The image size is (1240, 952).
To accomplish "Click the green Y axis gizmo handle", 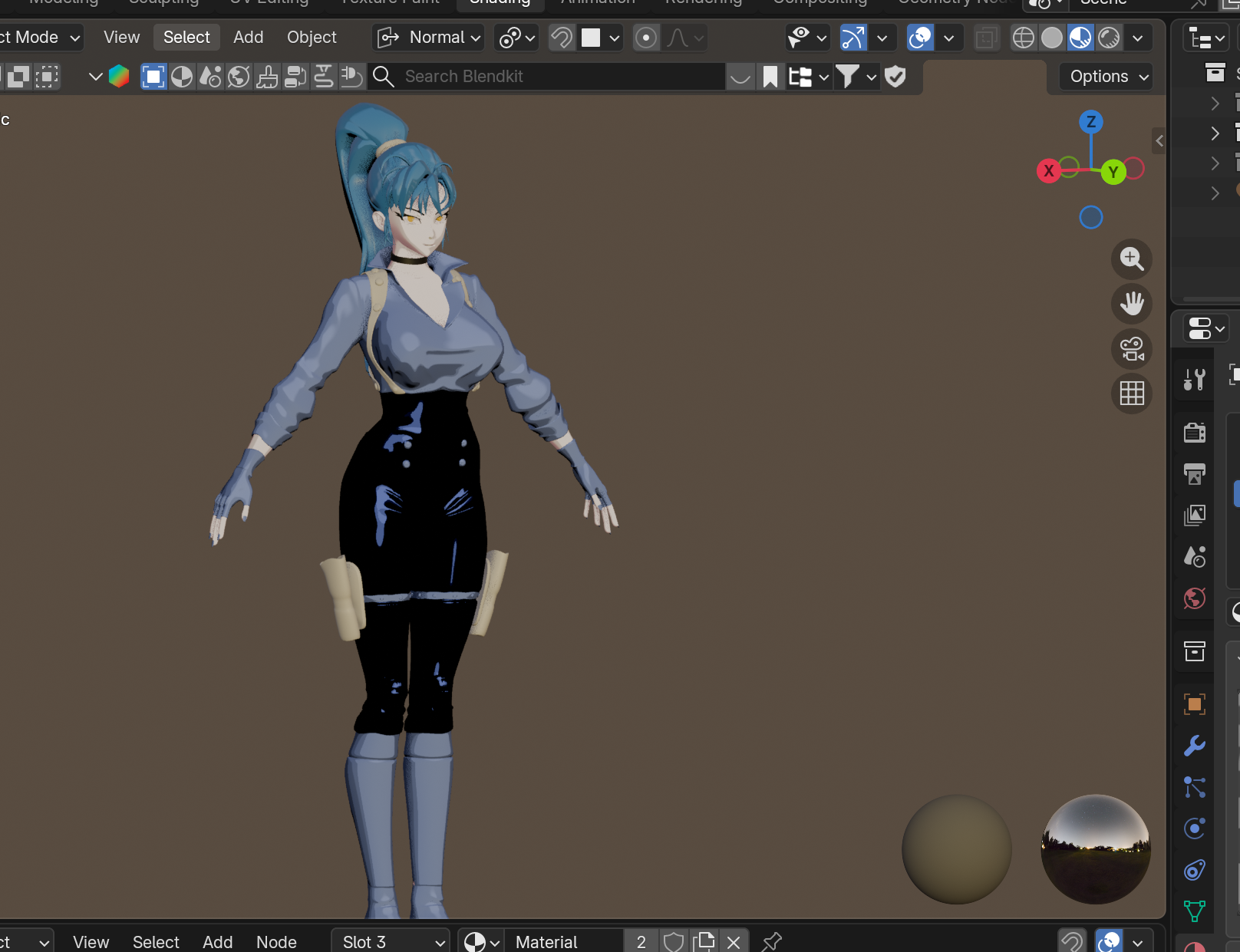I will click(x=1113, y=172).
